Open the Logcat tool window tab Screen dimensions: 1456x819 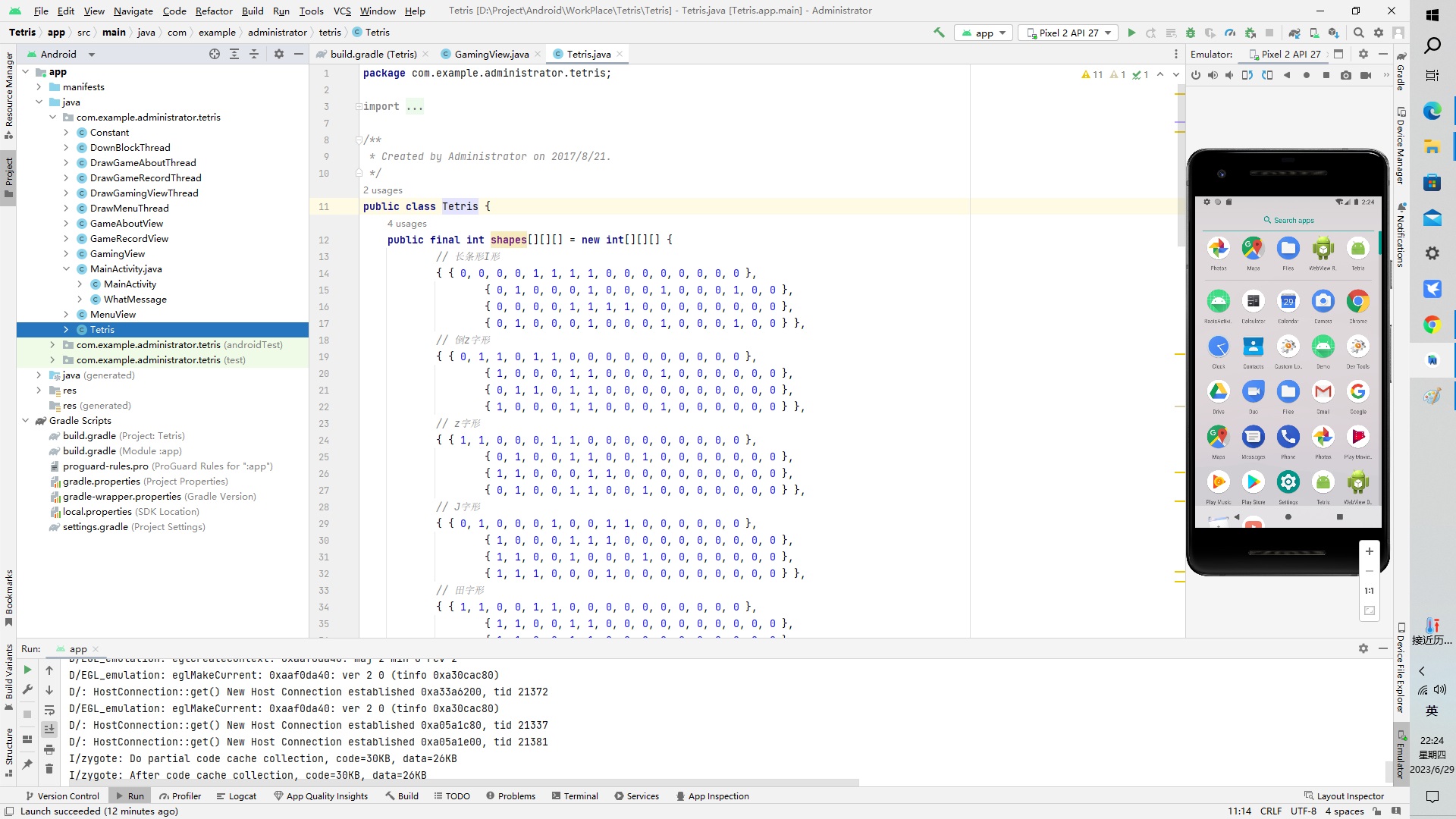pos(237,796)
